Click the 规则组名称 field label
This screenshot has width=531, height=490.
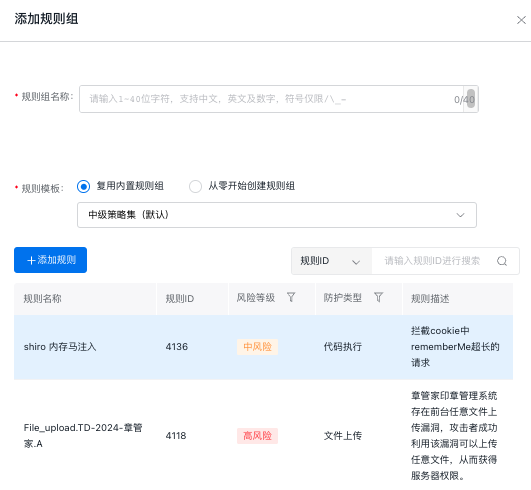(x=47, y=97)
